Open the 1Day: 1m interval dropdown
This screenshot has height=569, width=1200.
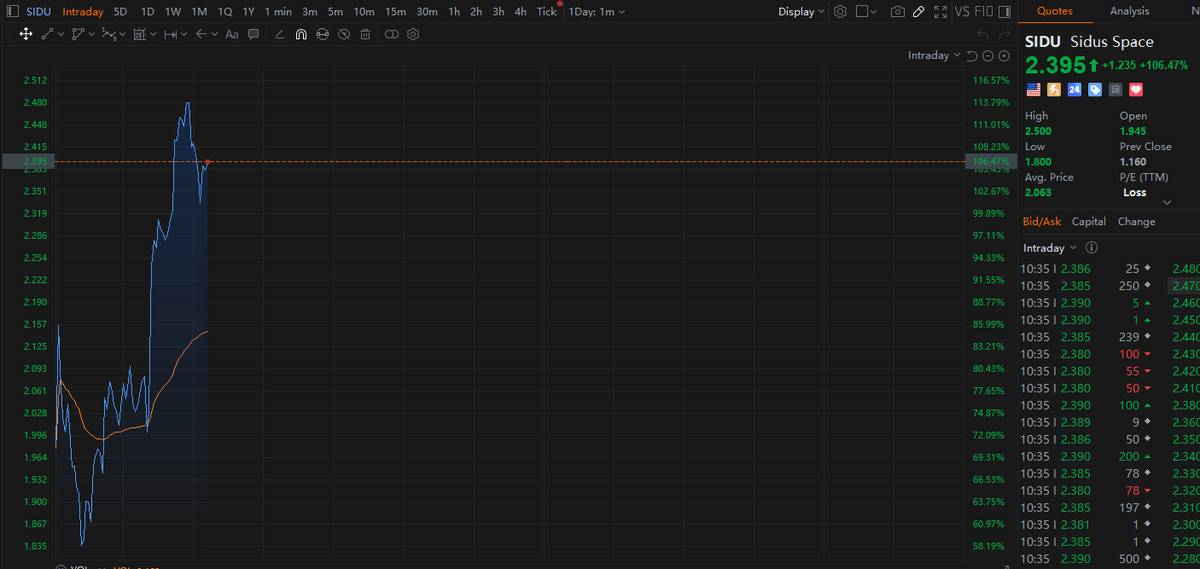[x=597, y=12]
